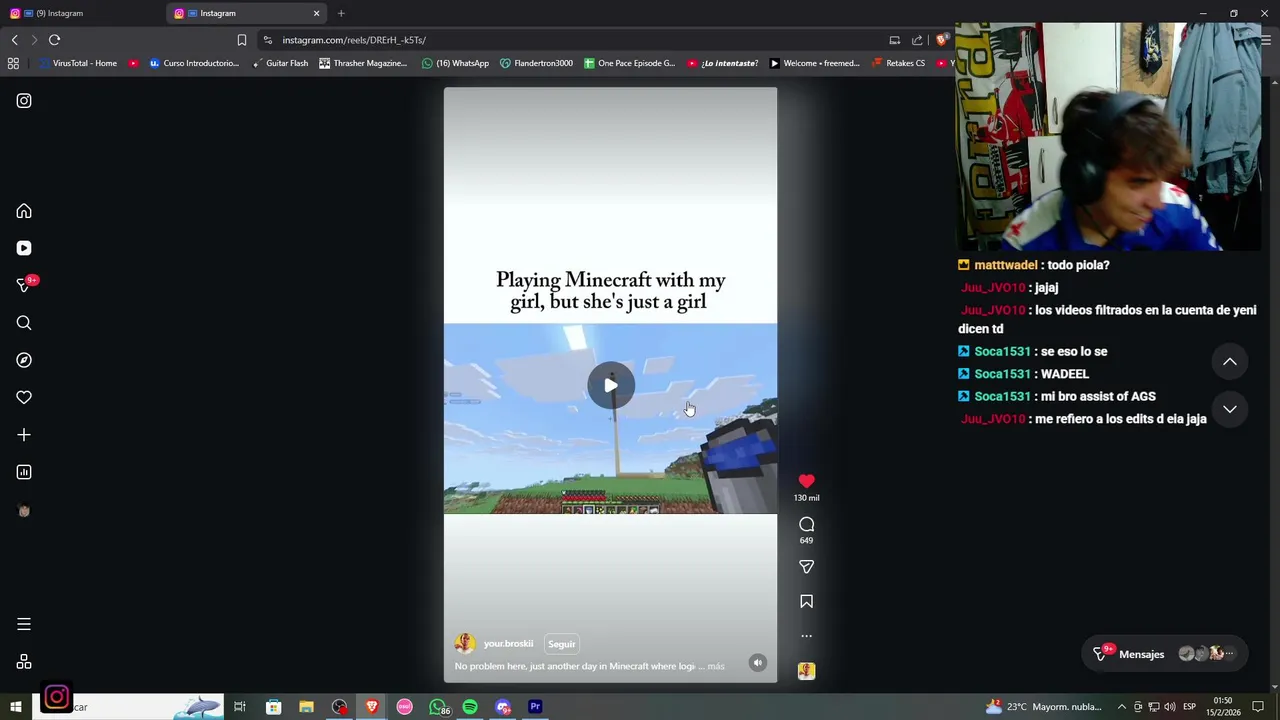Click the your.broskii profile avatar
Image resolution: width=1280 pixels, height=720 pixels.
(464, 643)
